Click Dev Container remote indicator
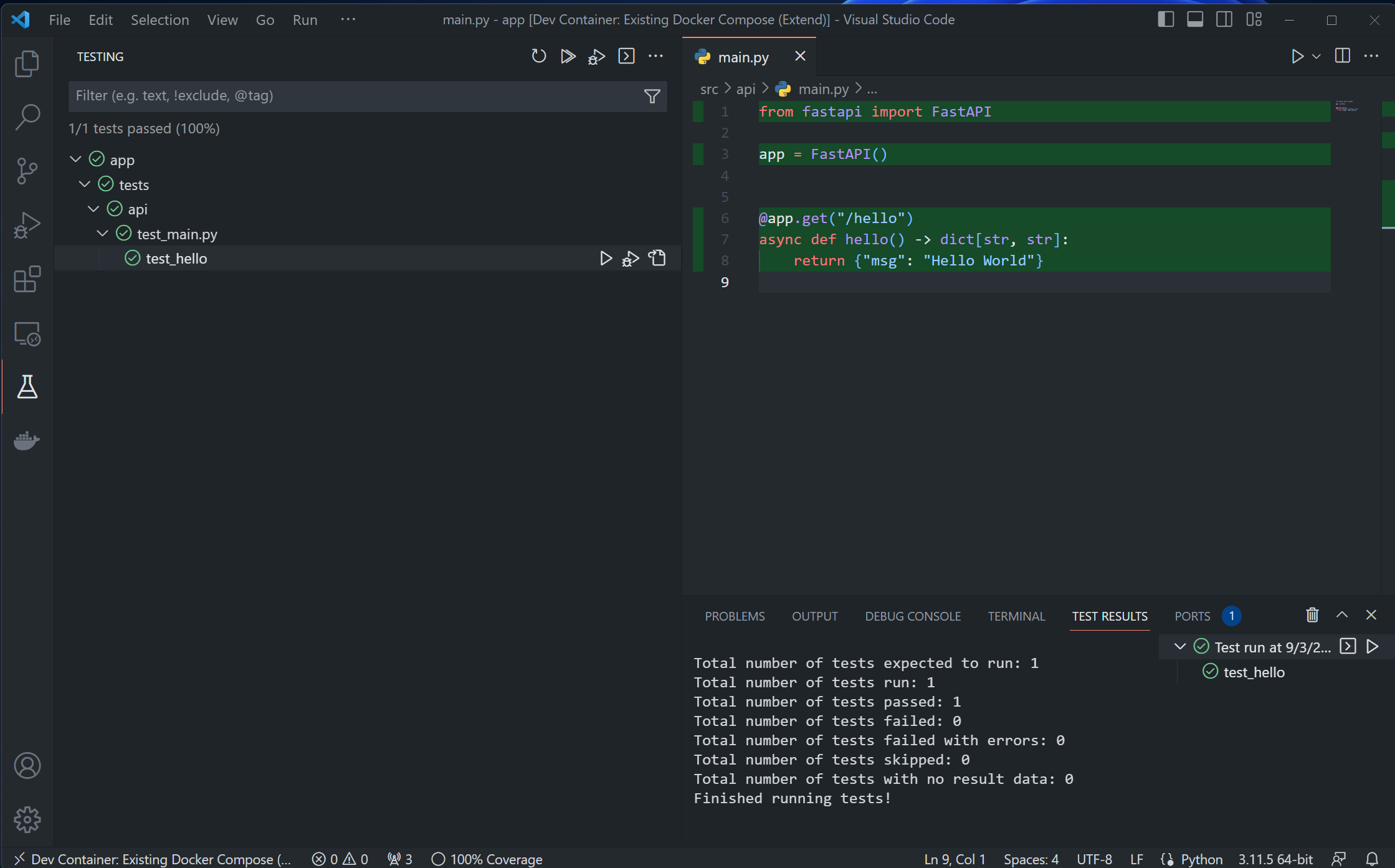This screenshot has width=1395, height=868. pyautogui.click(x=153, y=859)
